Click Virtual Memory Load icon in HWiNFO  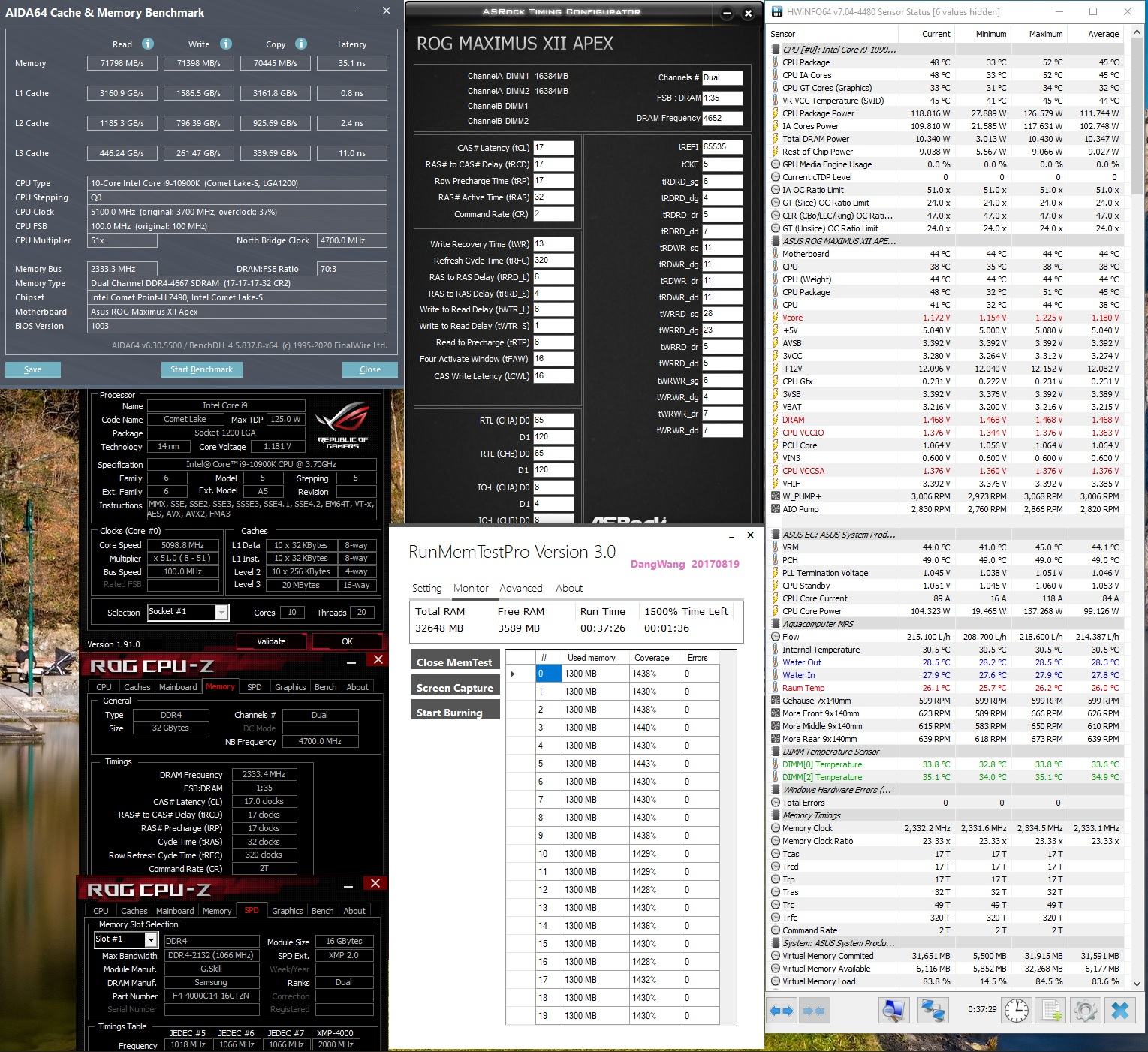(x=776, y=981)
